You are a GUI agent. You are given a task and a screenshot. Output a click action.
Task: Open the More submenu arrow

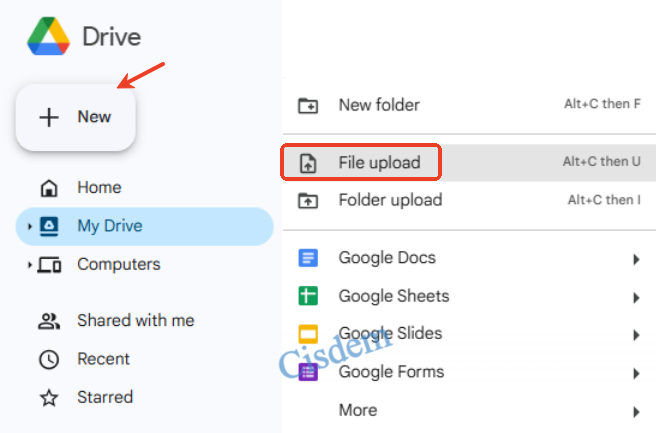point(636,412)
